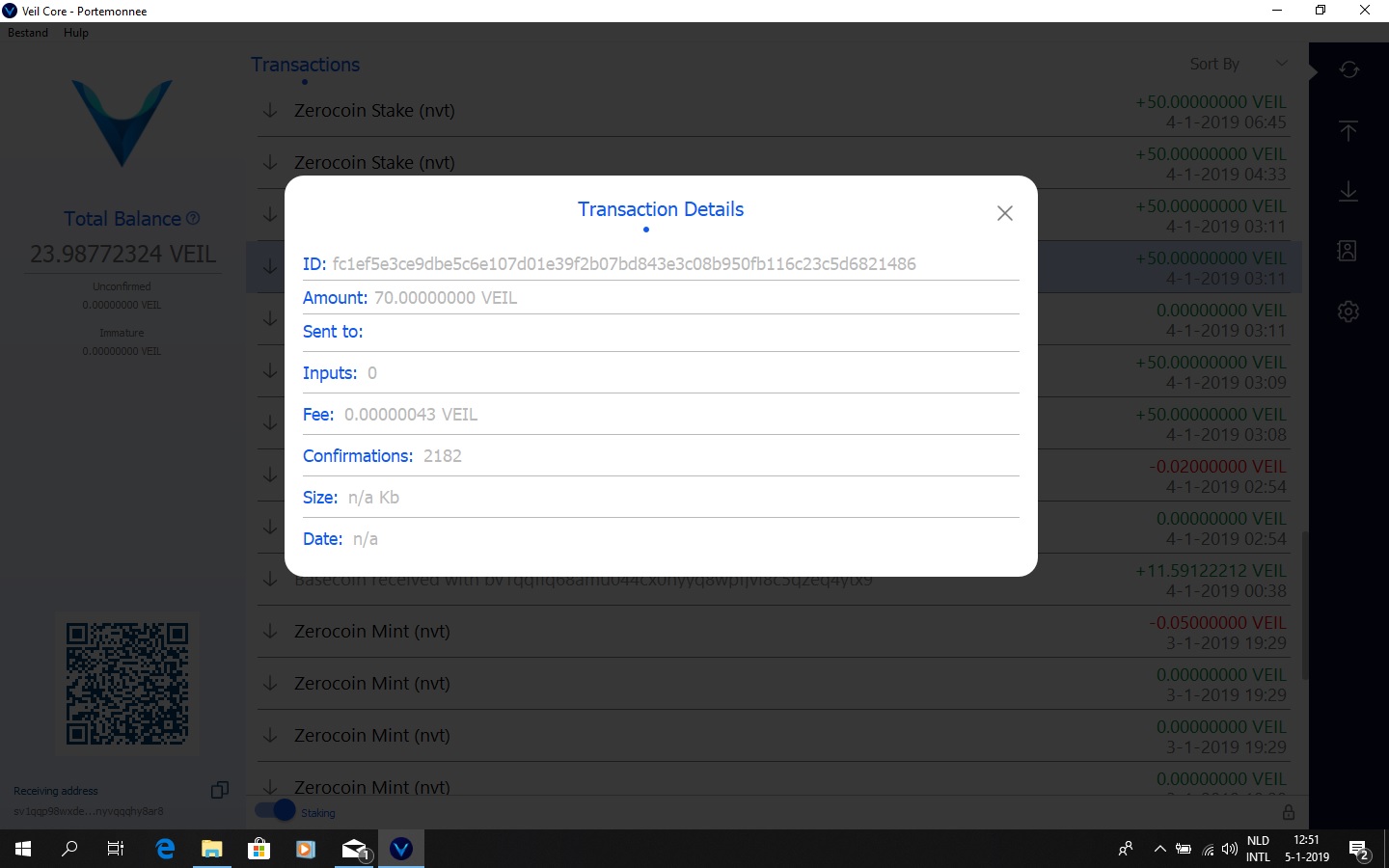Expand the Total Balance info tooltip
The height and width of the screenshot is (868, 1389).
tap(193, 218)
